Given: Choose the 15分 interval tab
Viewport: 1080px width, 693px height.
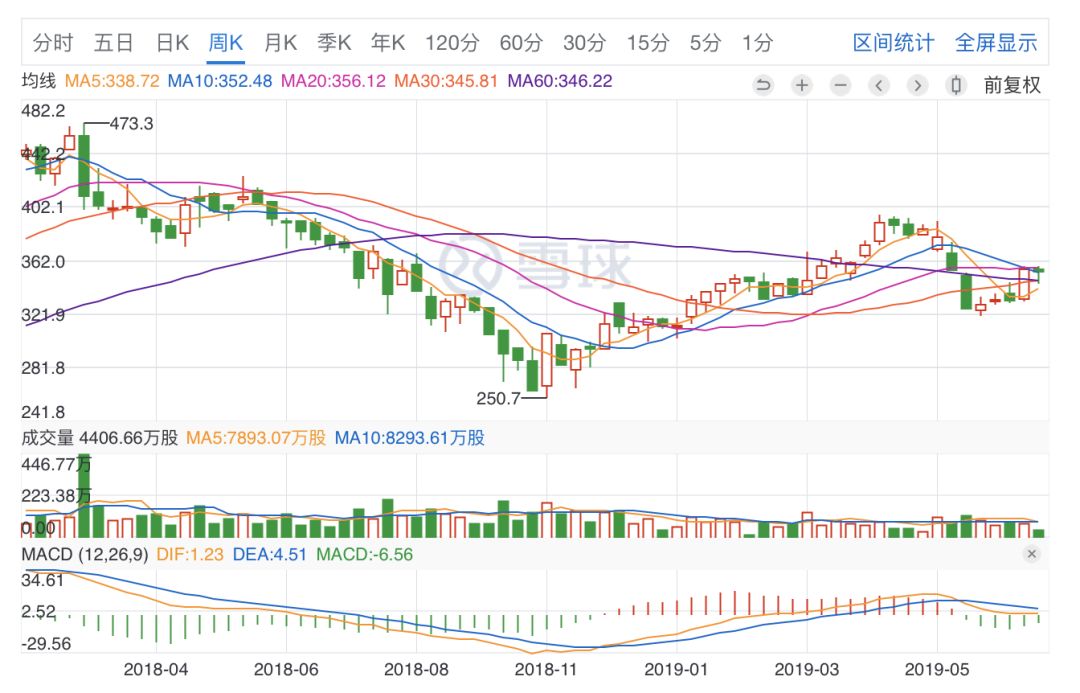Looking at the screenshot, I should [647, 43].
